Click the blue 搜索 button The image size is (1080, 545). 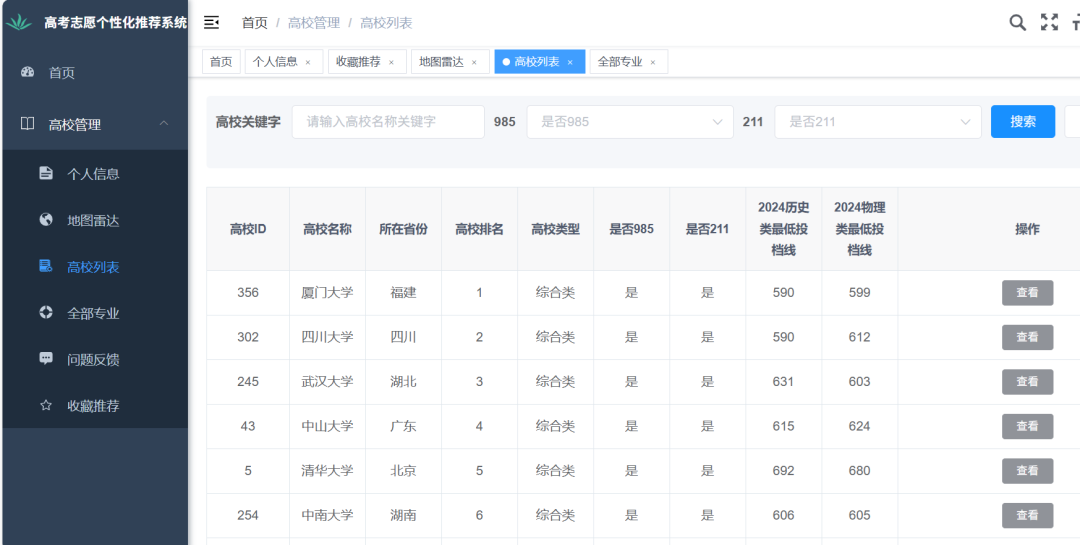click(1023, 122)
